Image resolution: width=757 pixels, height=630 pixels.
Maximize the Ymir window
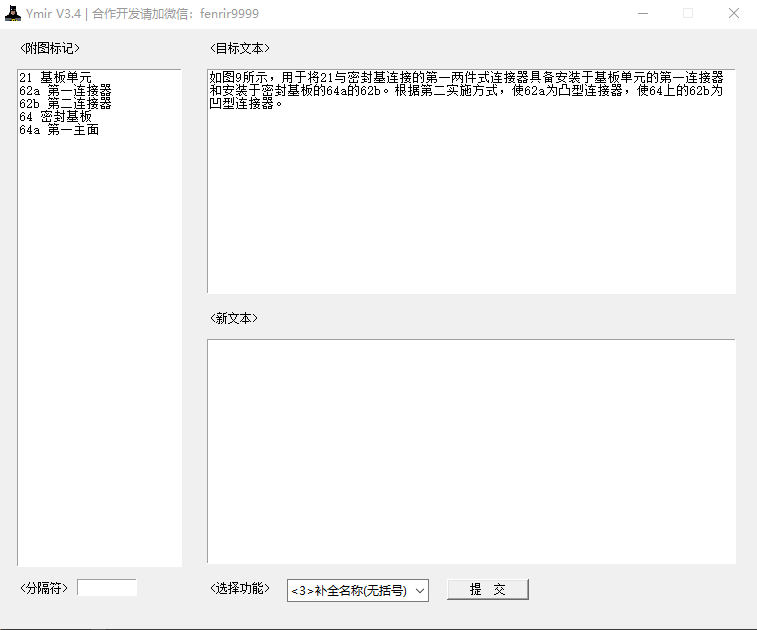[688, 14]
